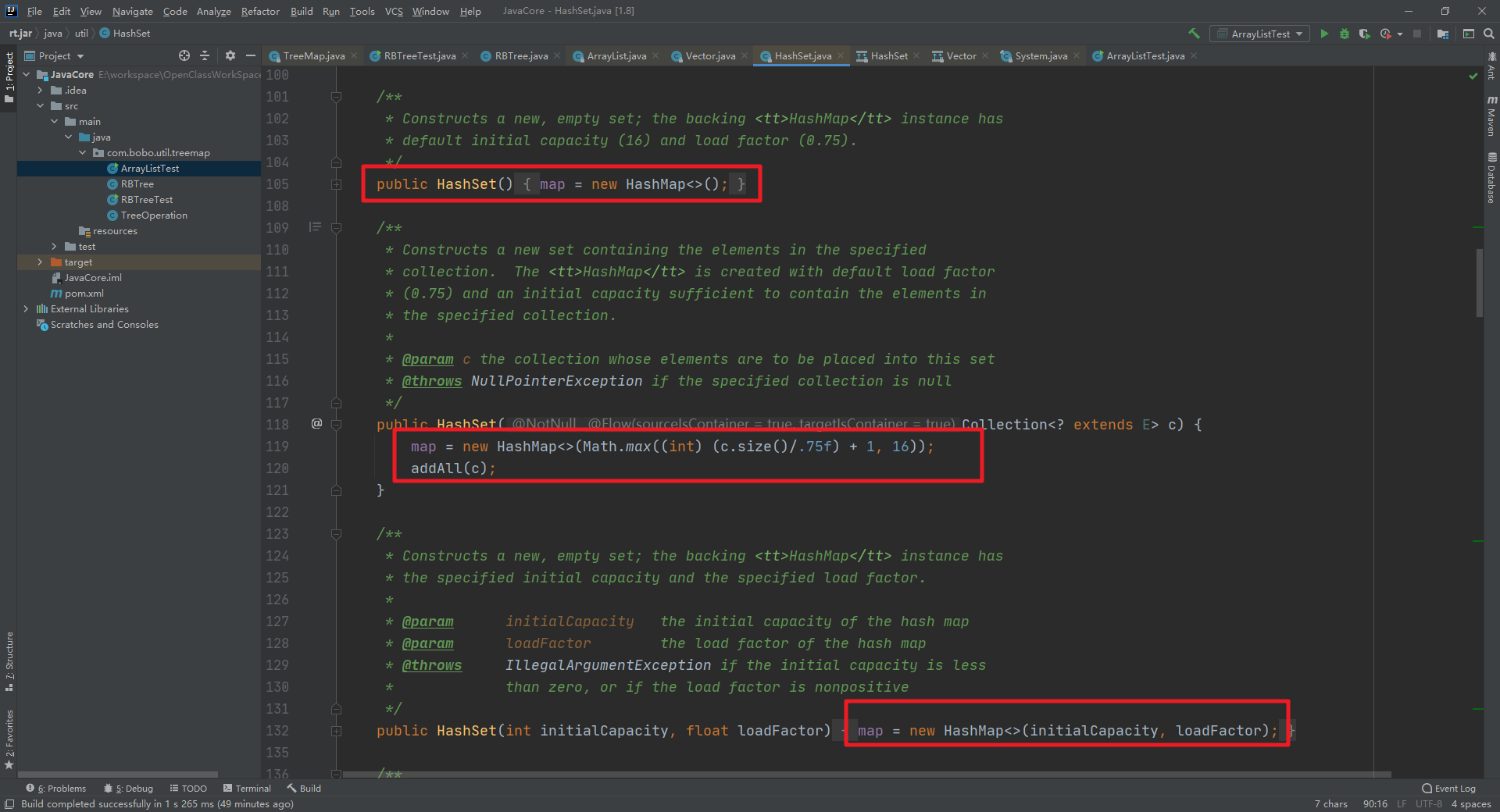Open the Navigate menu

click(x=132, y=11)
